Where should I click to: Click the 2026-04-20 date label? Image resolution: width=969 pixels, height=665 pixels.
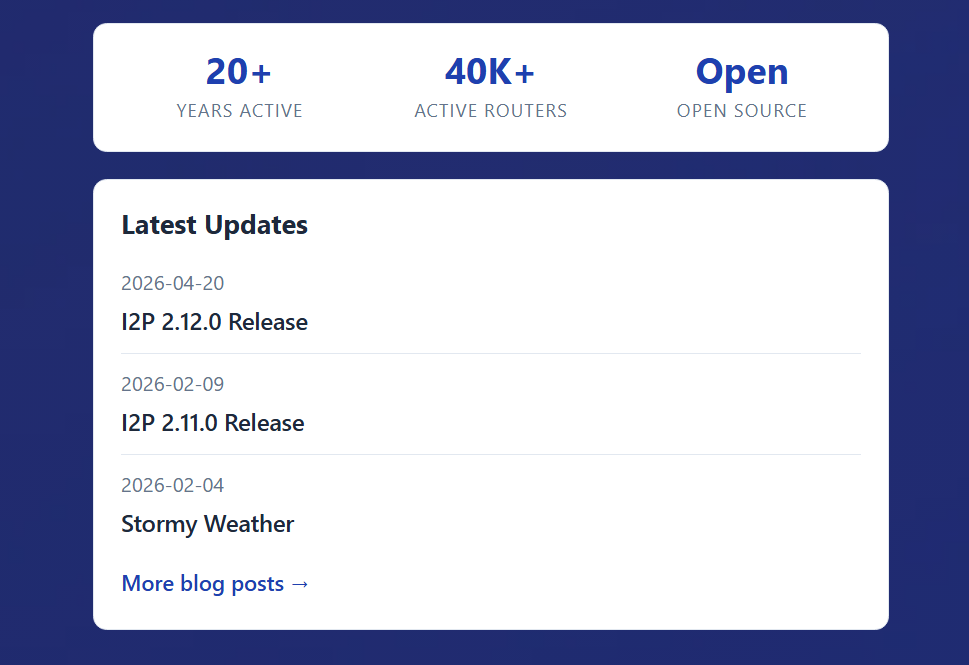click(x=172, y=284)
